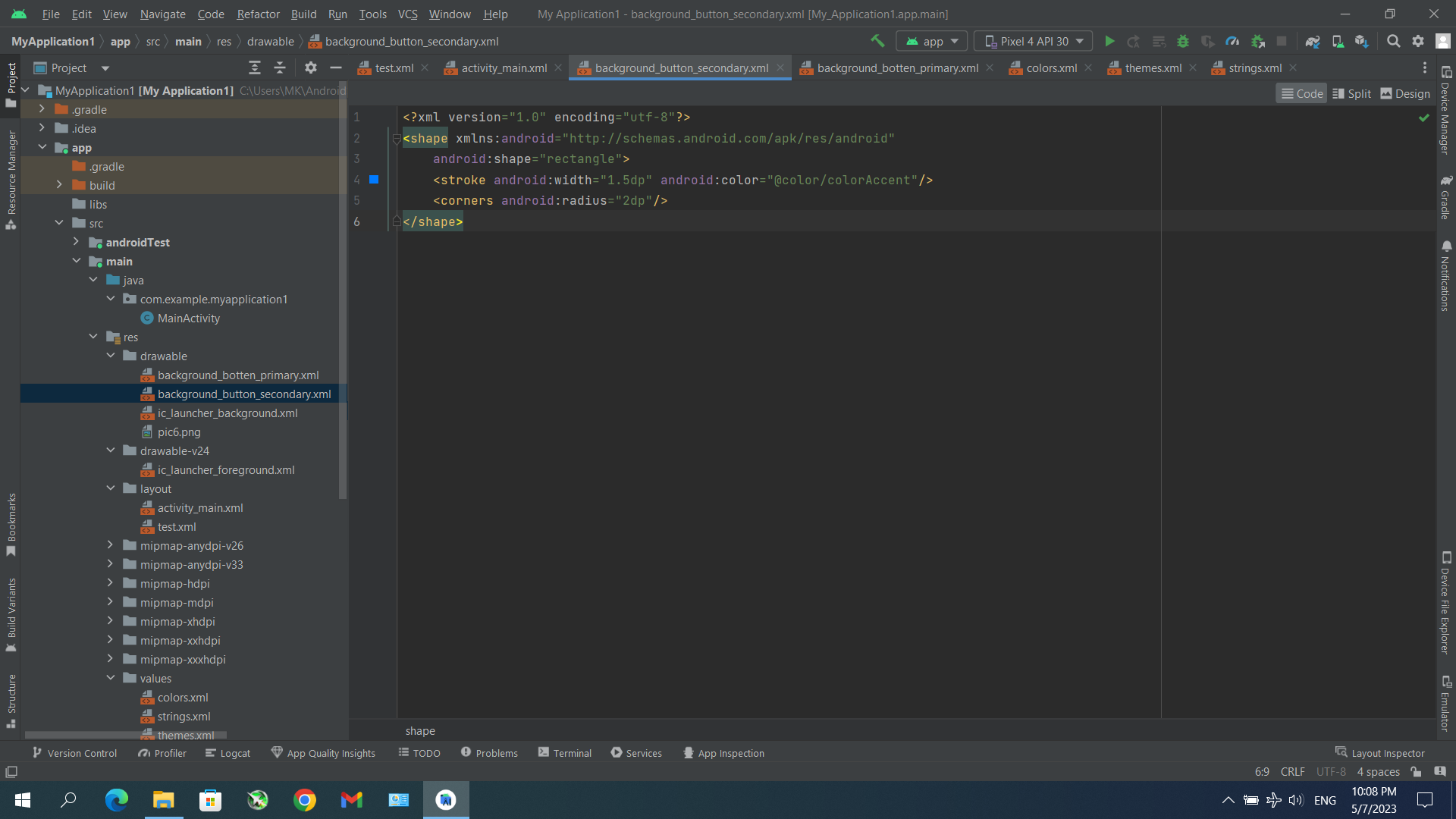
Task: Expand the build folder
Action: 60,185
